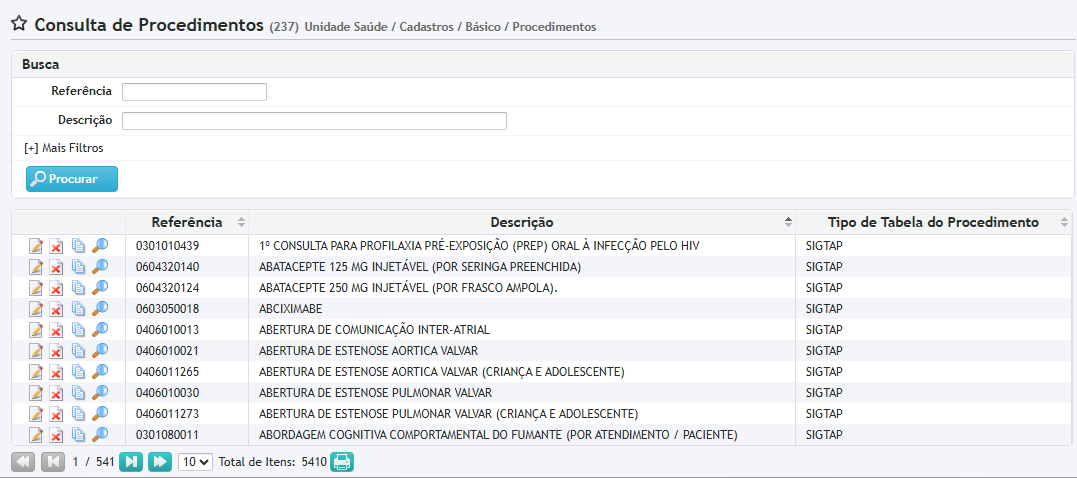Copy the procedure 0406010030 record
Screen dimensions: 1077x478
[x=78, y=393]
